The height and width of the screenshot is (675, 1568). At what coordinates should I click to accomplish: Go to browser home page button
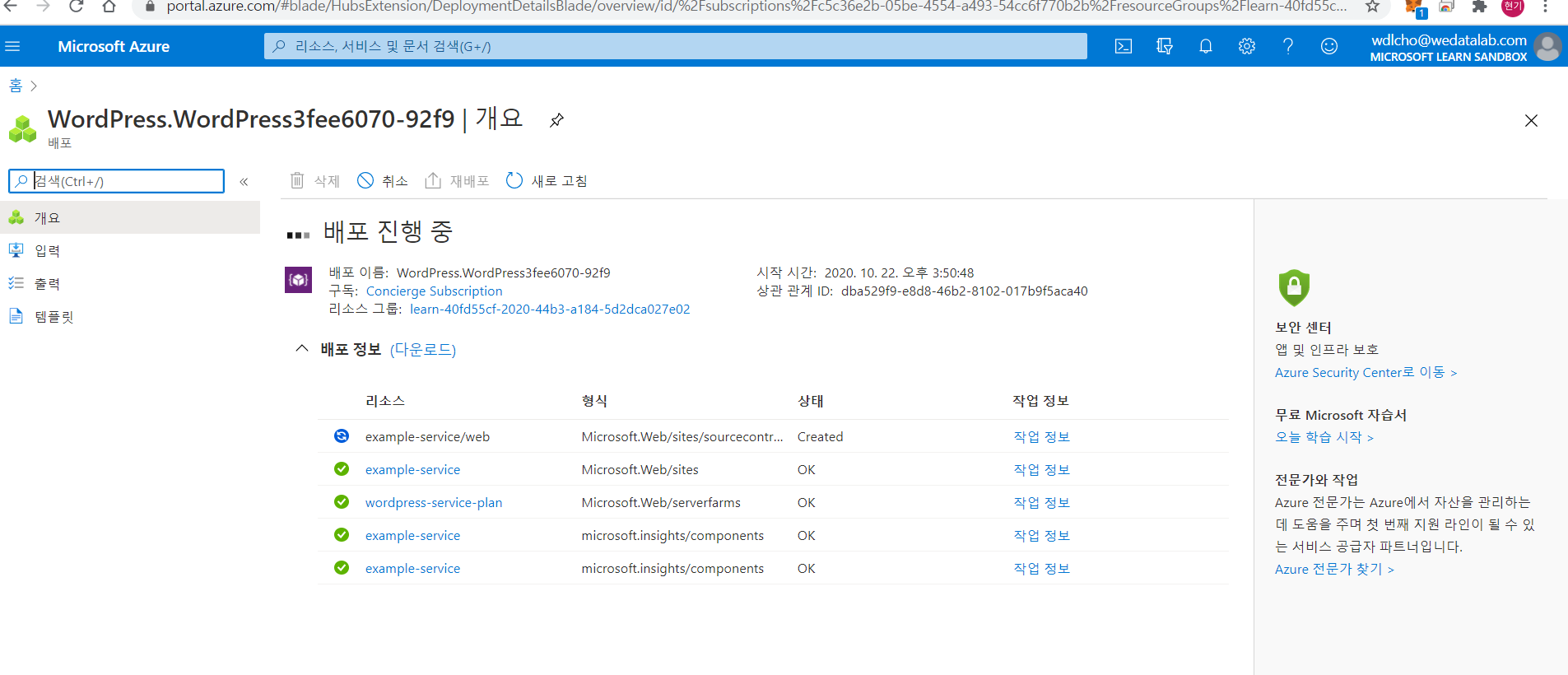coord(109,7)
